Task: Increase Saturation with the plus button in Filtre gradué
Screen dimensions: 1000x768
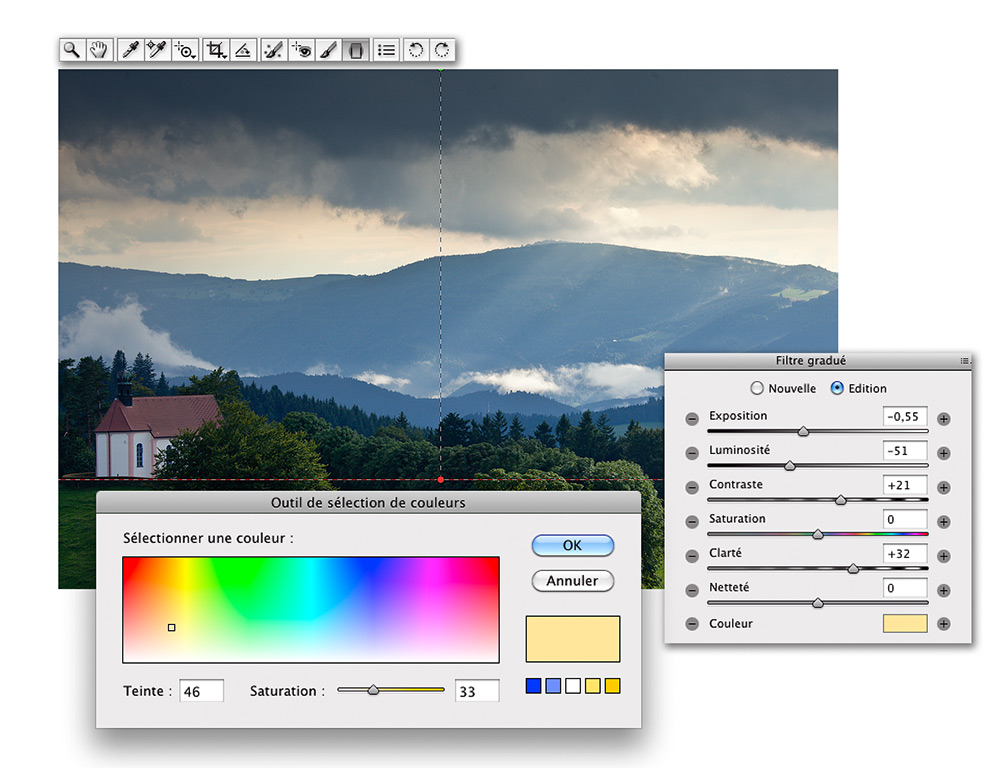Action: [x=944, y=522]
